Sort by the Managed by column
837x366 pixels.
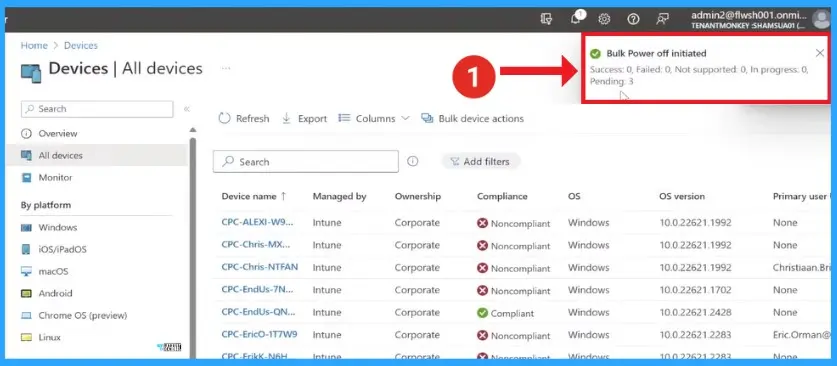pyautogui.click(x=339, y=196)
